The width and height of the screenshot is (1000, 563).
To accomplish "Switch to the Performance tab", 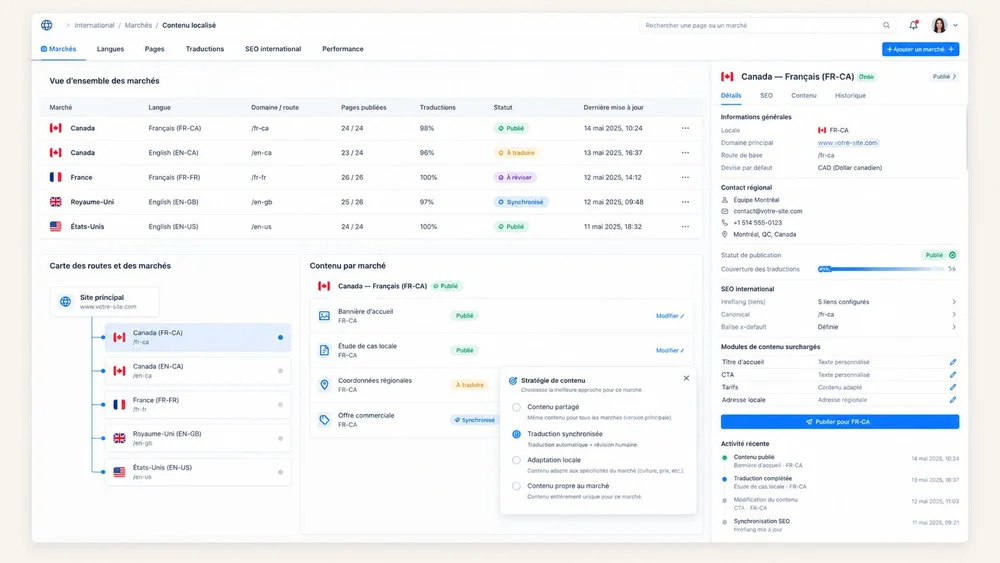I will (342, 49).
